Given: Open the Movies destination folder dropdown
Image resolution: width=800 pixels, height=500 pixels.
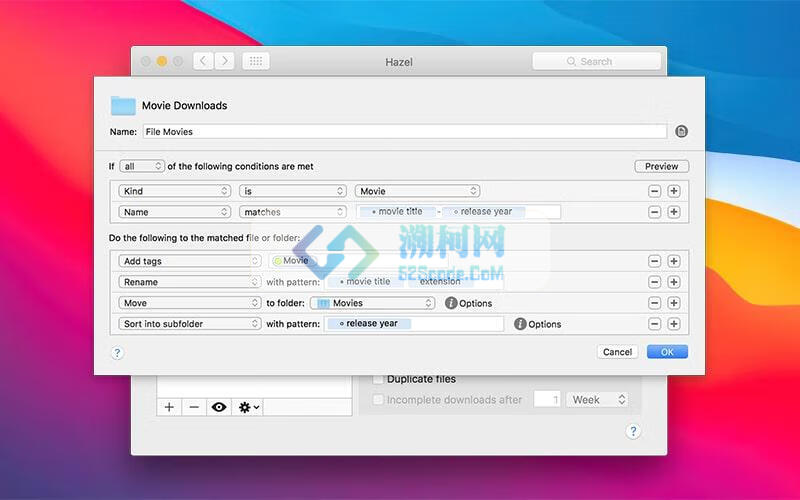Looking at the screenshot, I should coord(372,303).
